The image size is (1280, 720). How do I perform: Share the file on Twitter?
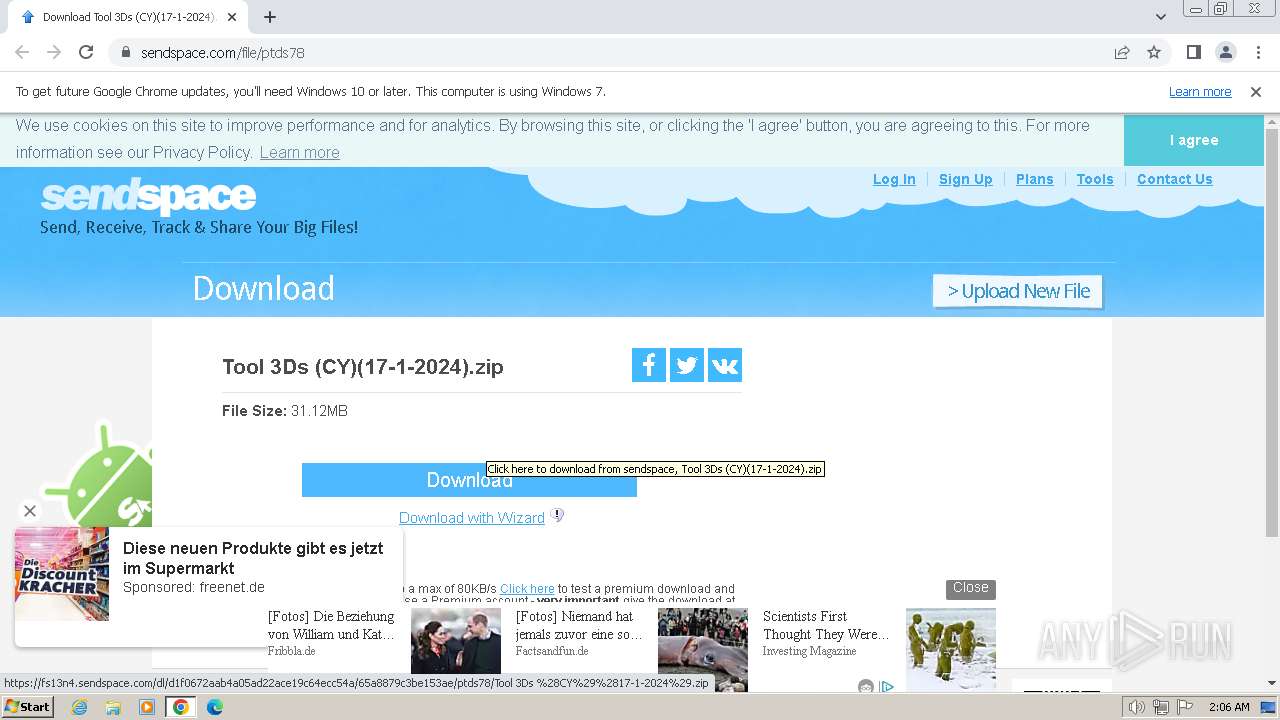[x=687, y=365]
